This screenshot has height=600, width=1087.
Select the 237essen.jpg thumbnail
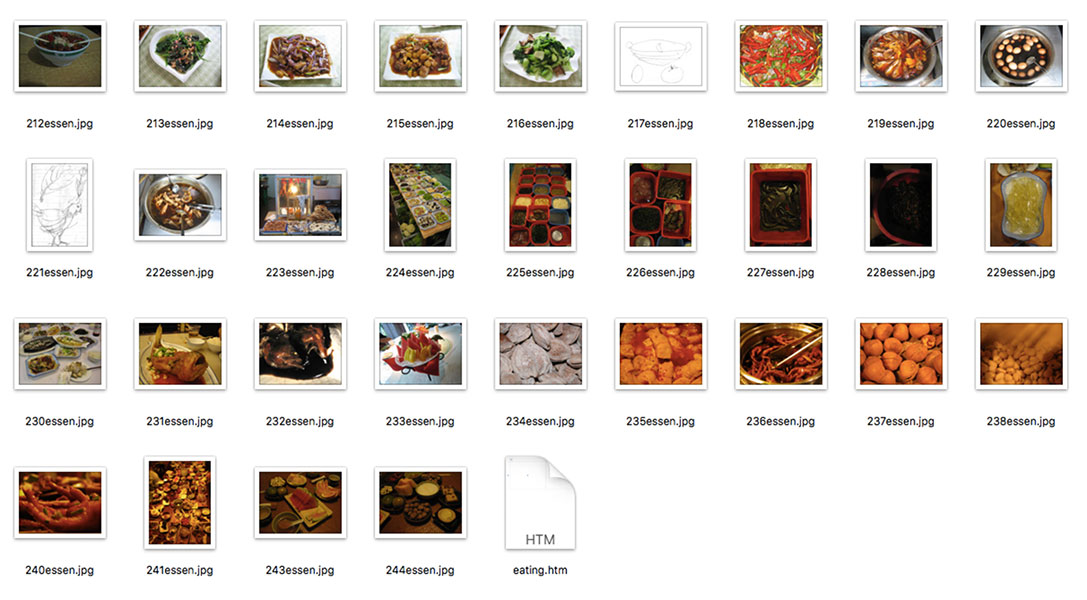point(900,354)
